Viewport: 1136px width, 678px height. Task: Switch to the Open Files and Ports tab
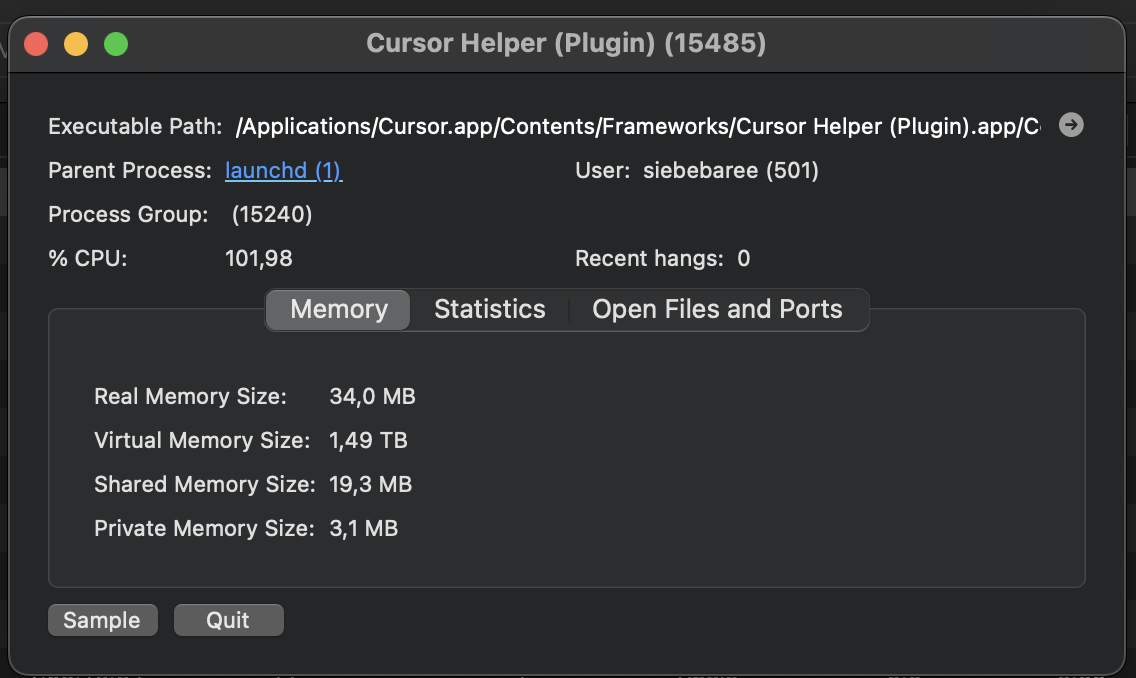point(717,309)
